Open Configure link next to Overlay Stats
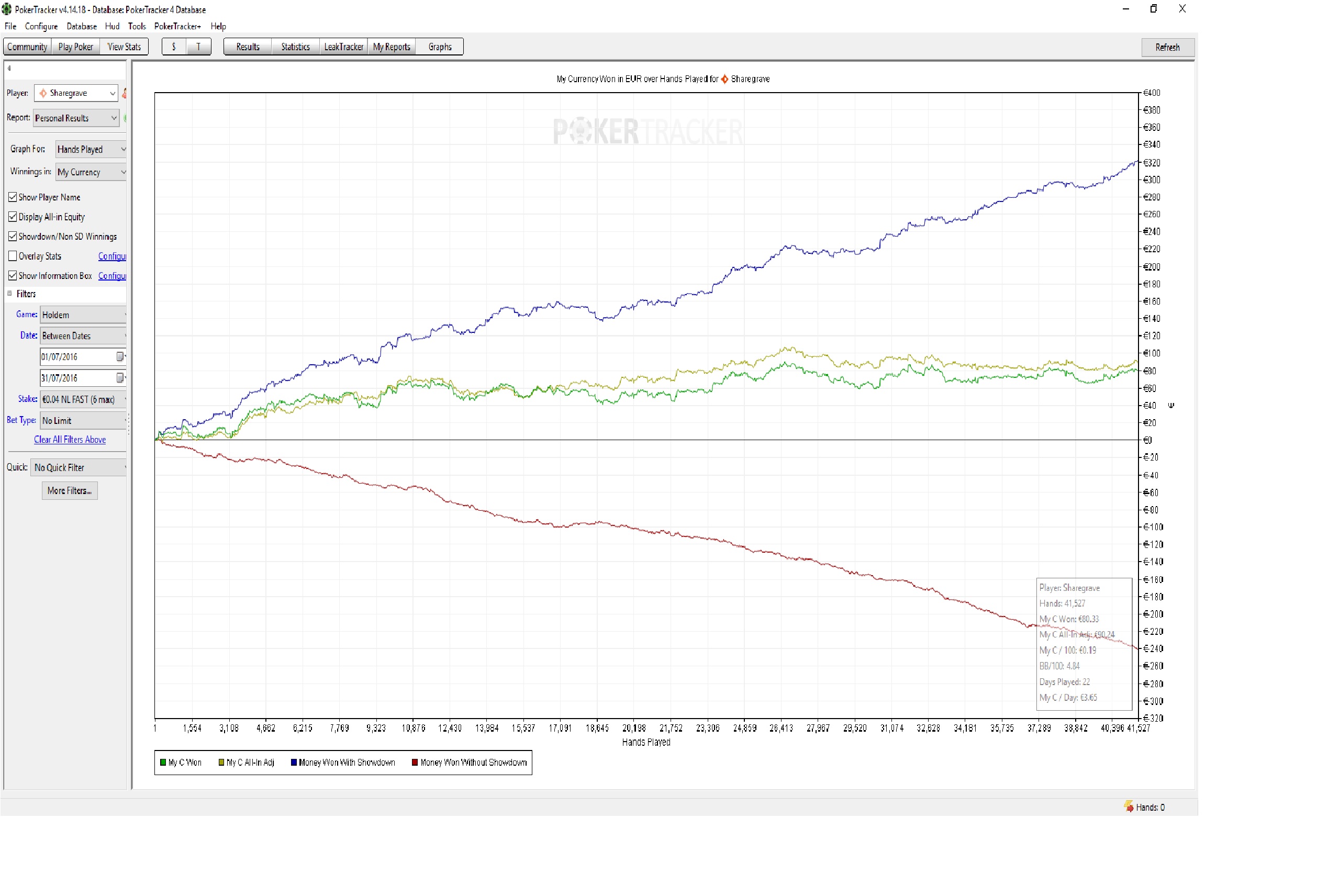Image resolution: width=1317 pixels, height=896 pixels. (x=112, y=256)
